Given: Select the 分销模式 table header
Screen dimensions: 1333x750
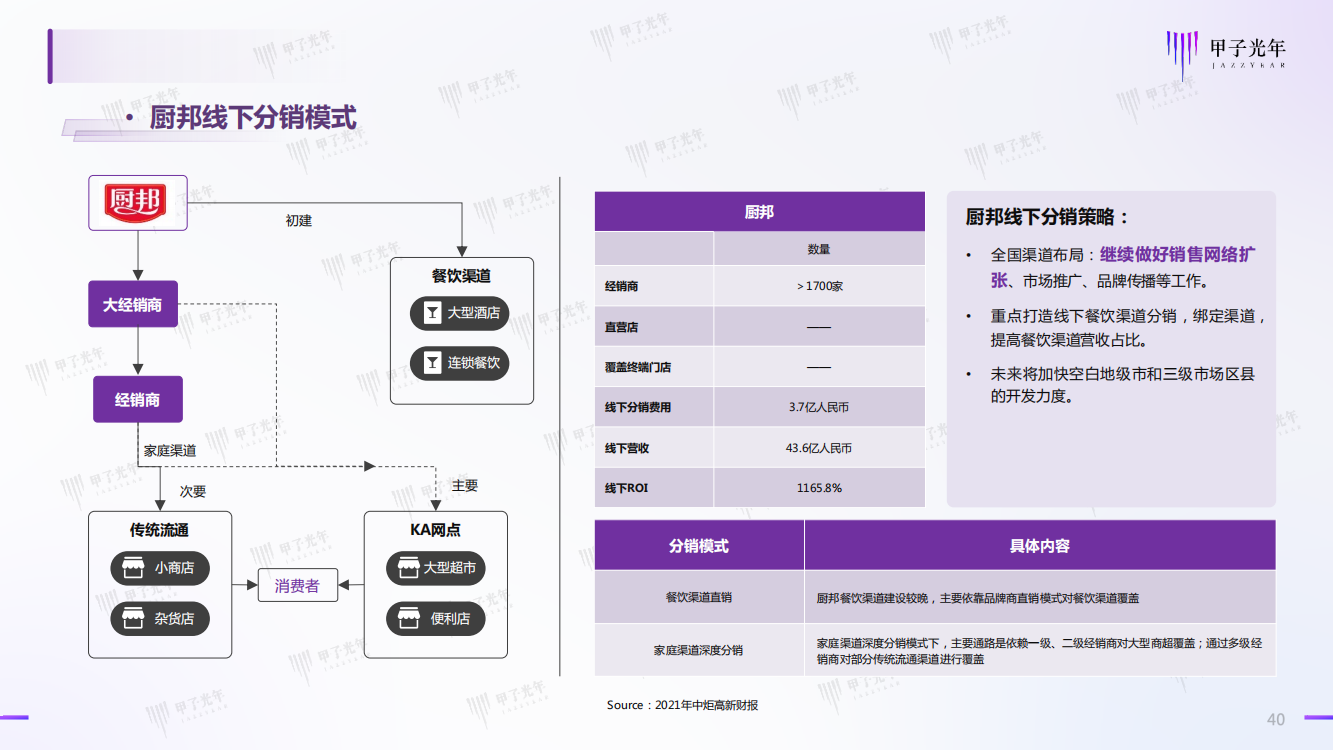Looking at the screenshot, I should (699, 546).
